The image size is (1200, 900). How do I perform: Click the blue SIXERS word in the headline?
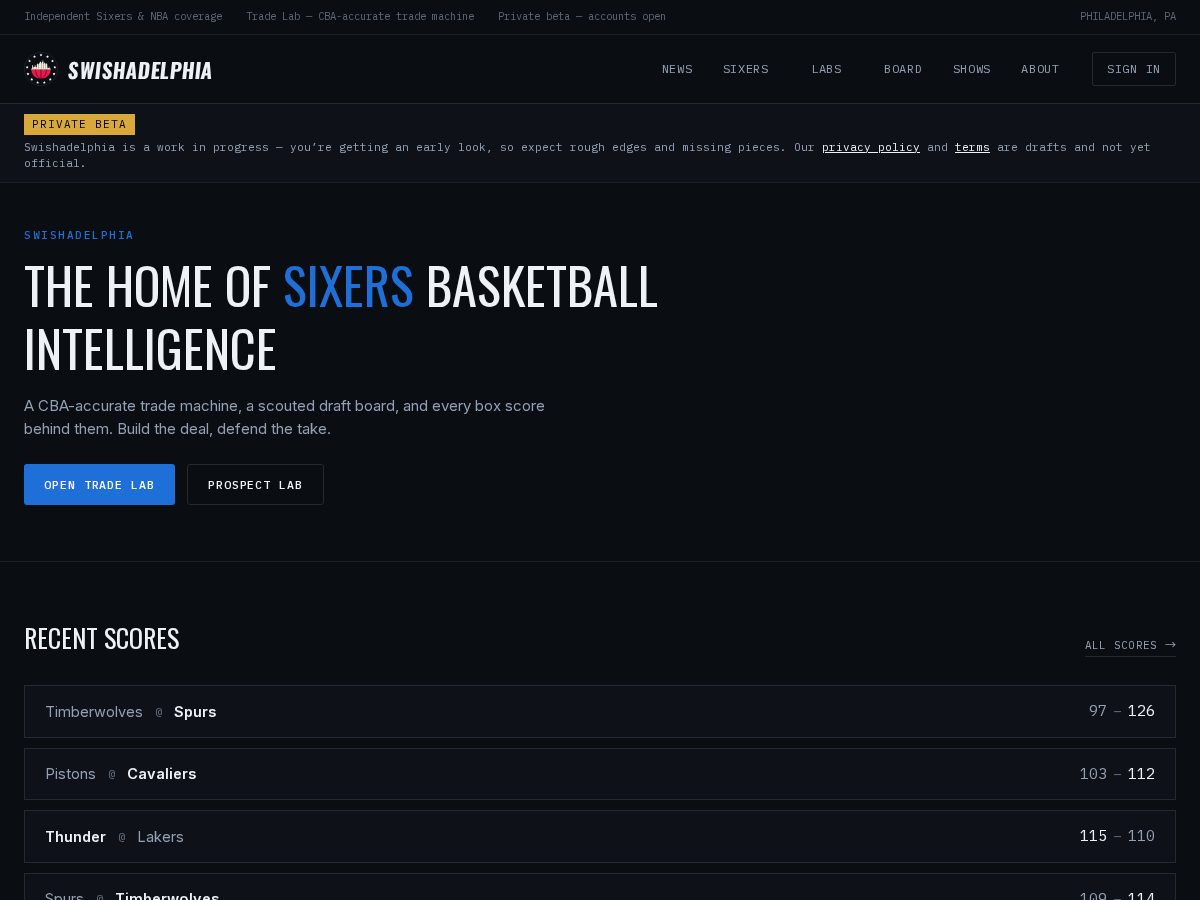(348, 286)
